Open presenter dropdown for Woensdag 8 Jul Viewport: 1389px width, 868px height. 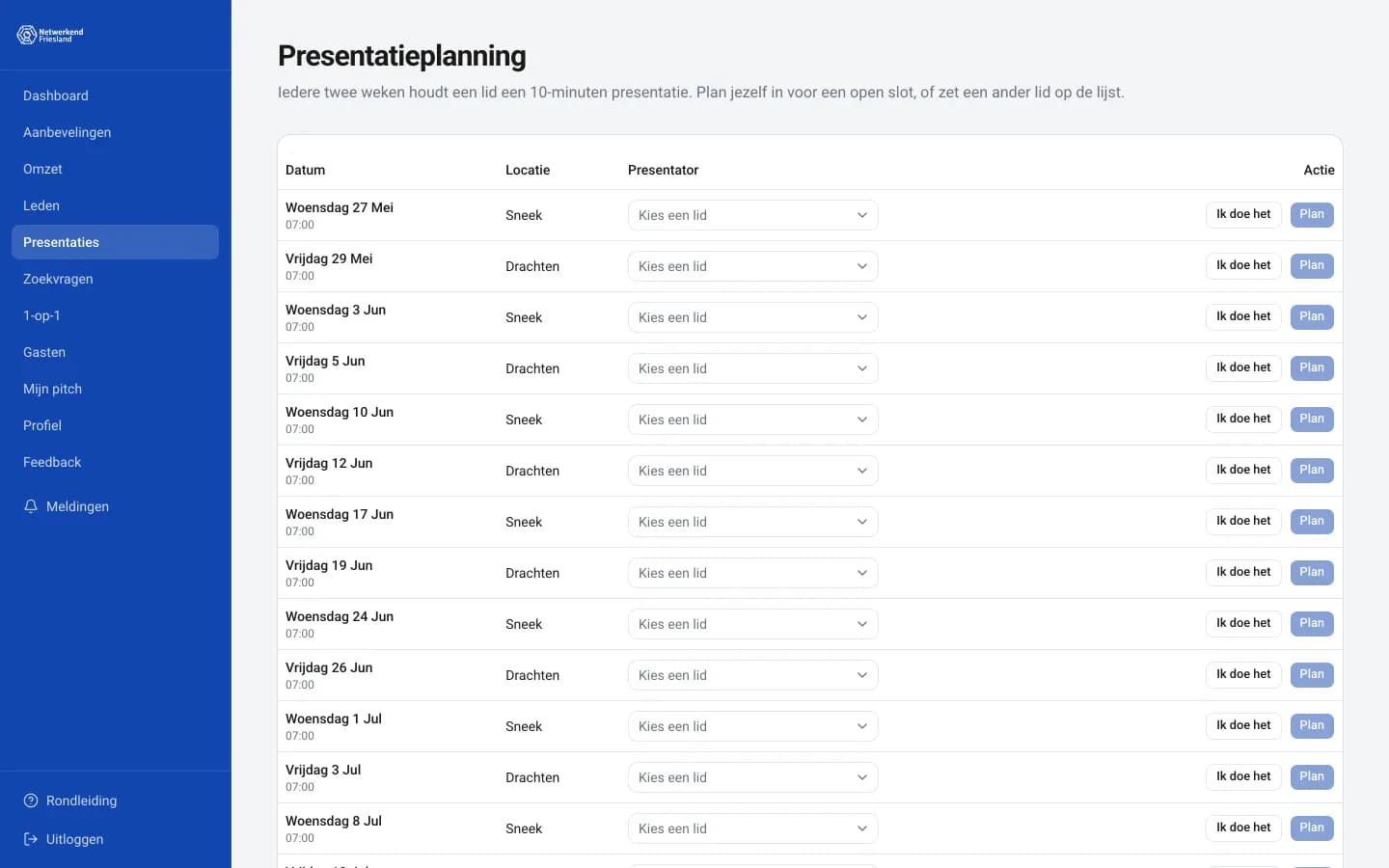coord(752,828)
